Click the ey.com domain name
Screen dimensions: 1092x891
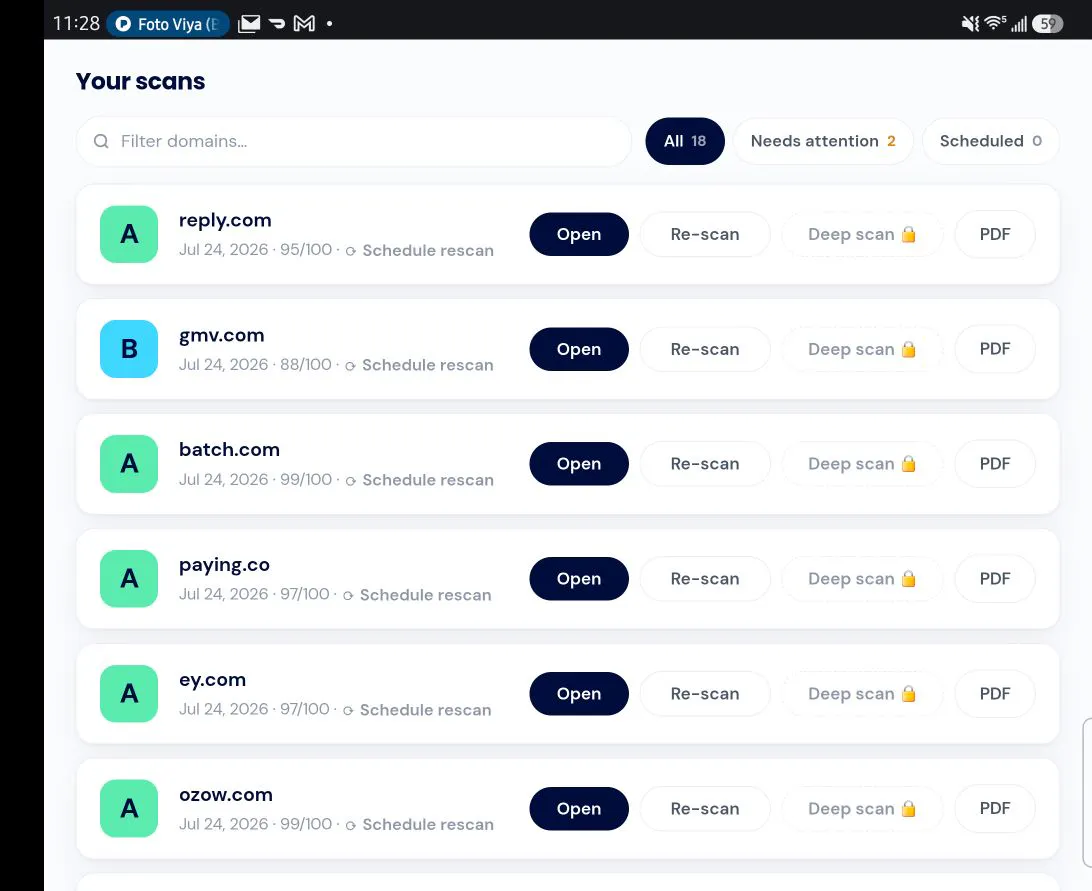[212, 681]
